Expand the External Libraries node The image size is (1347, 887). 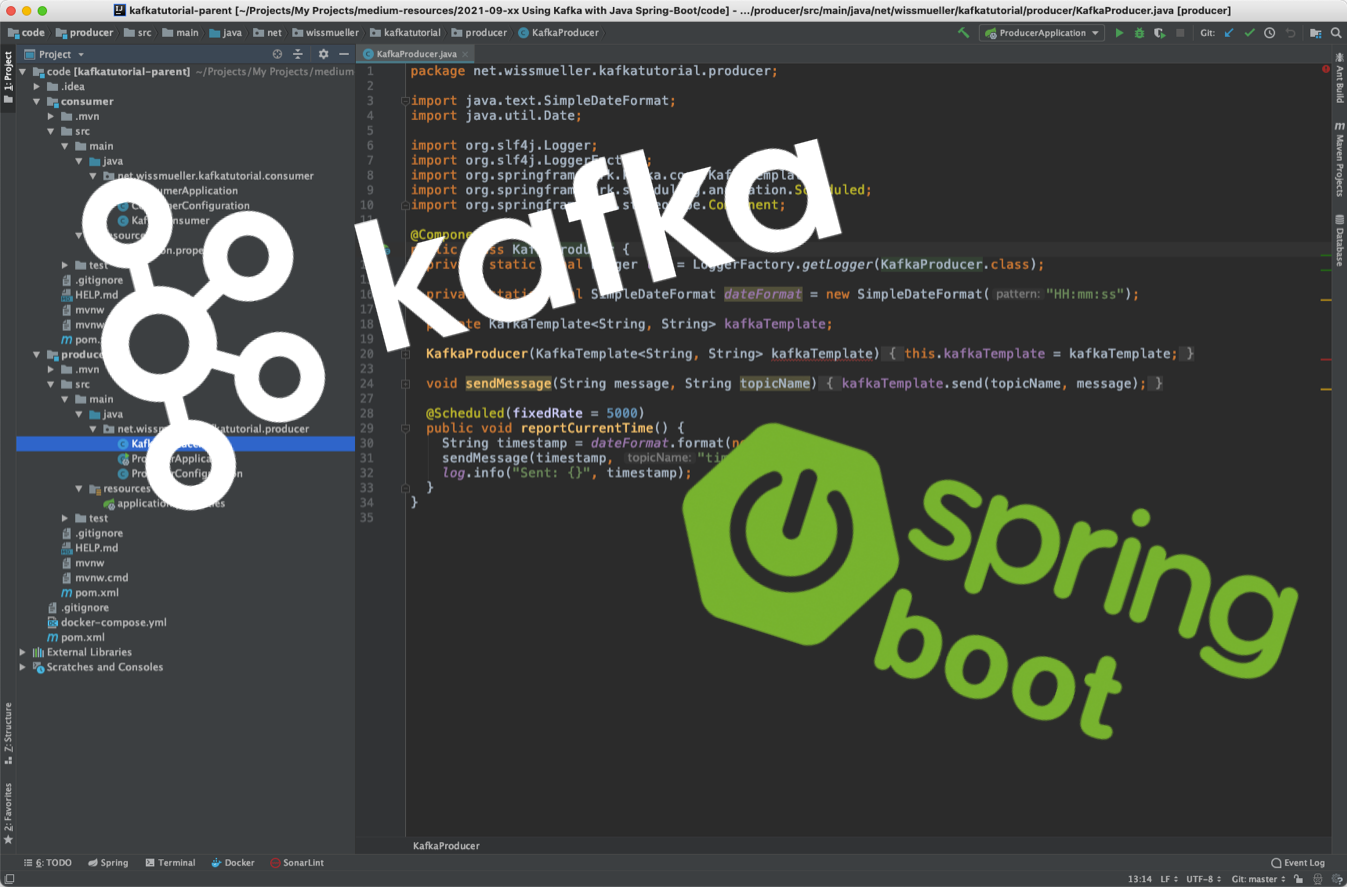pos(23,652)
